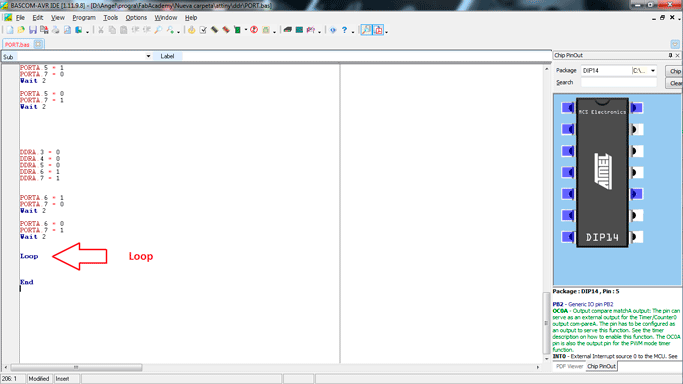Viewport: 683px width, 384px height.
Task: Click the New file toolbar icon
Action: coord(10,30)
